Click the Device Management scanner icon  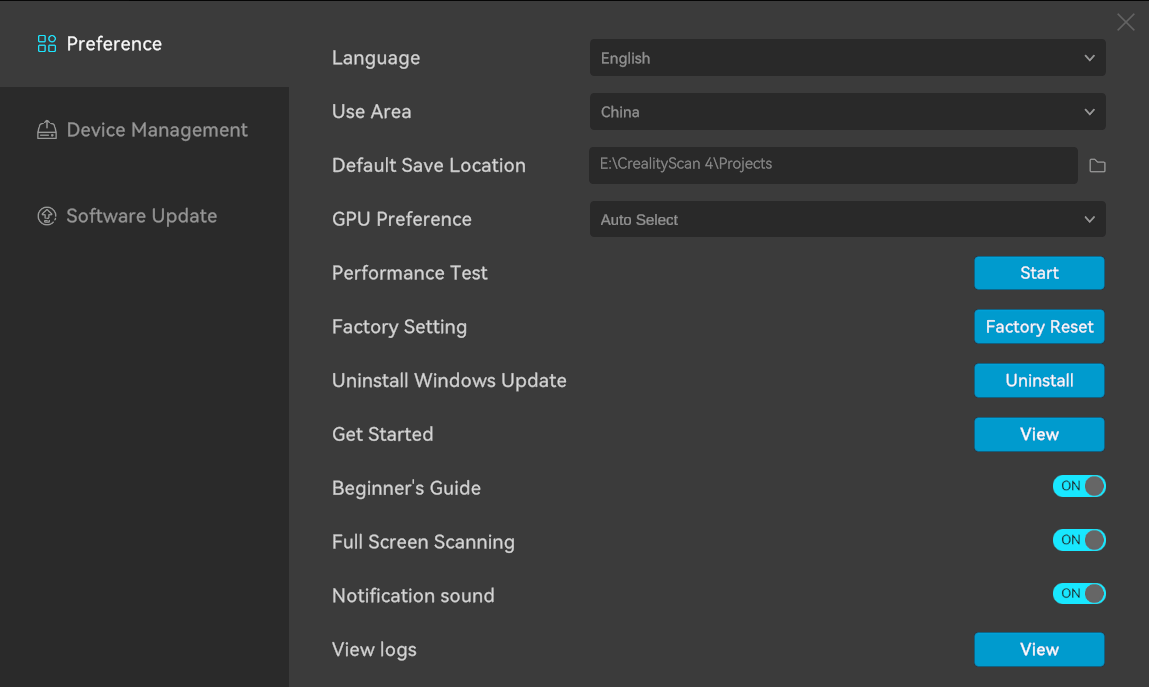46,130
